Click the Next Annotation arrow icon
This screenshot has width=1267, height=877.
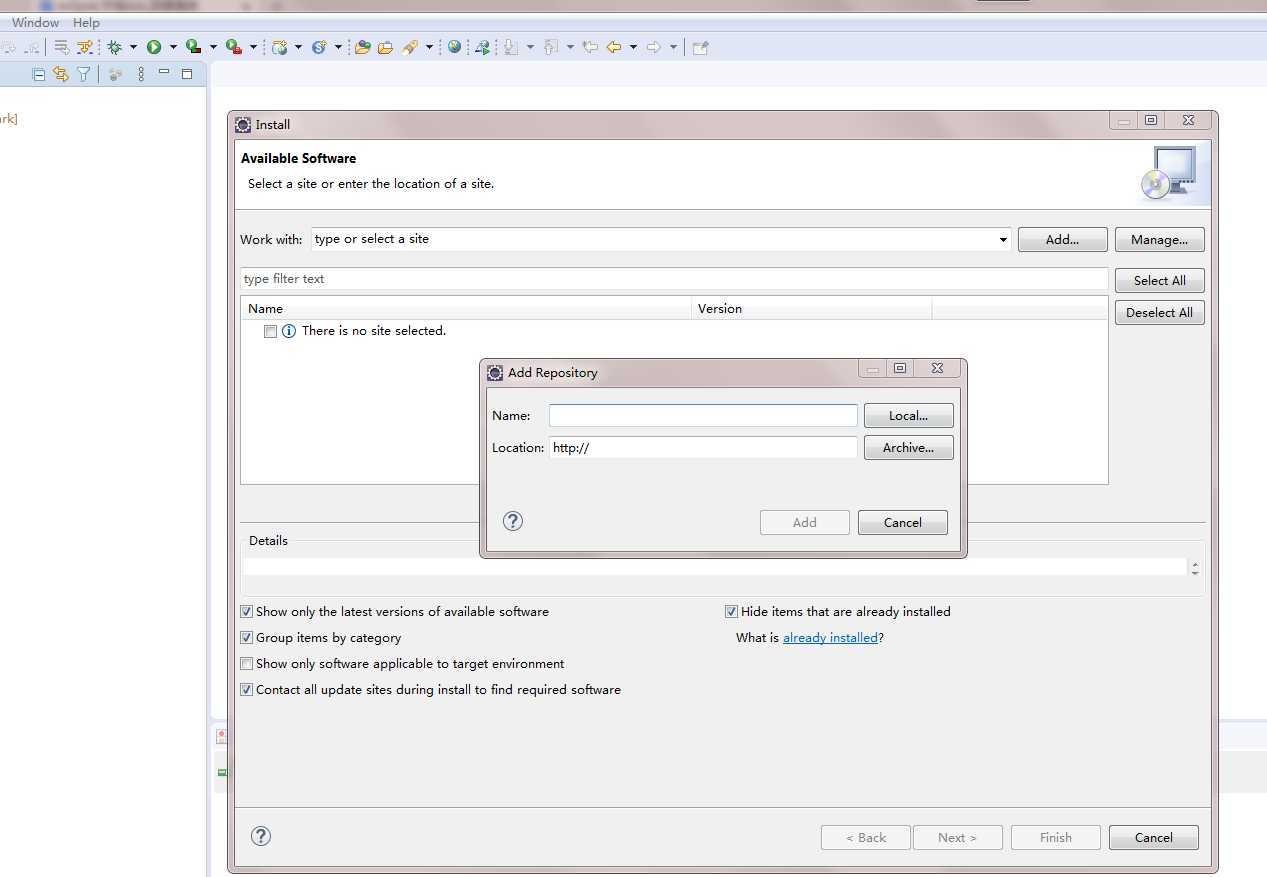point(511,47)
